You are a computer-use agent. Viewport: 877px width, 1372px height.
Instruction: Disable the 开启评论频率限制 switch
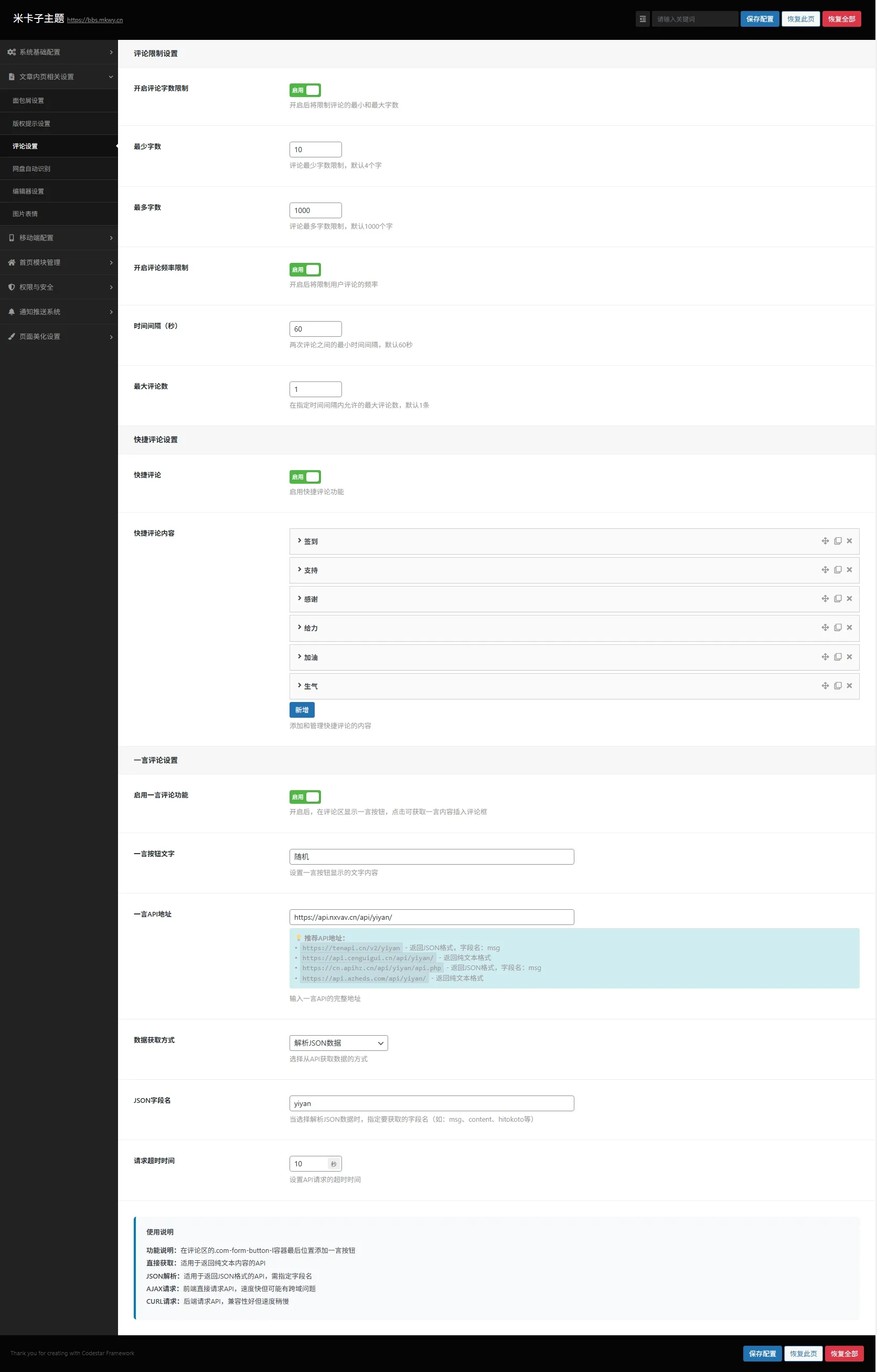[x=305, y=270]
